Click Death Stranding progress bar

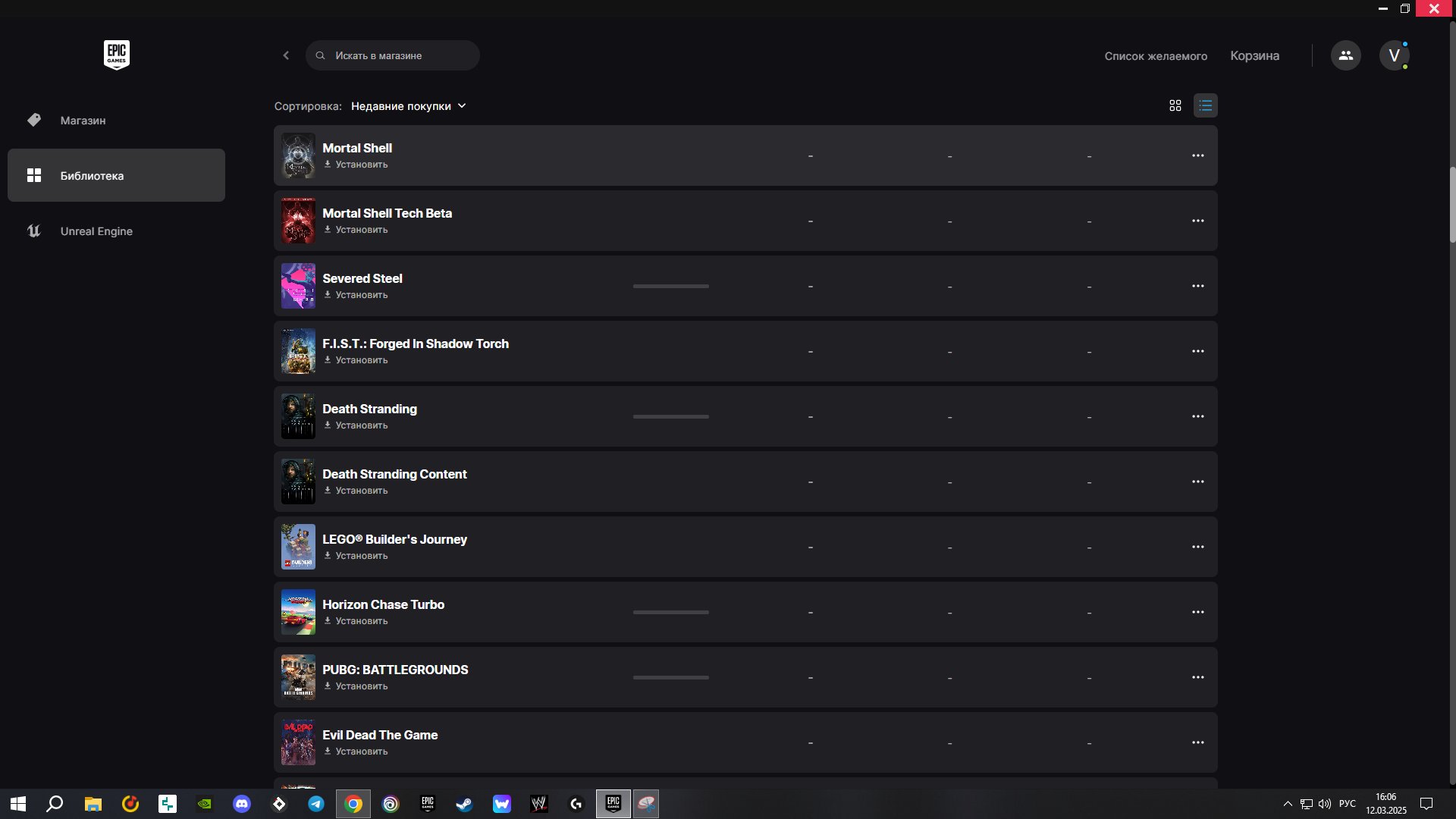click(671, 416)
